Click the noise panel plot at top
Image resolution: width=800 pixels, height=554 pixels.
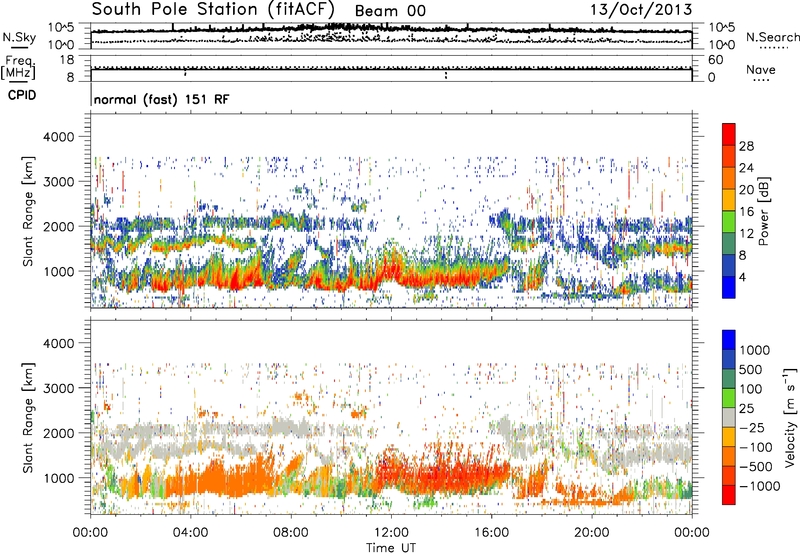coord(391,35)
